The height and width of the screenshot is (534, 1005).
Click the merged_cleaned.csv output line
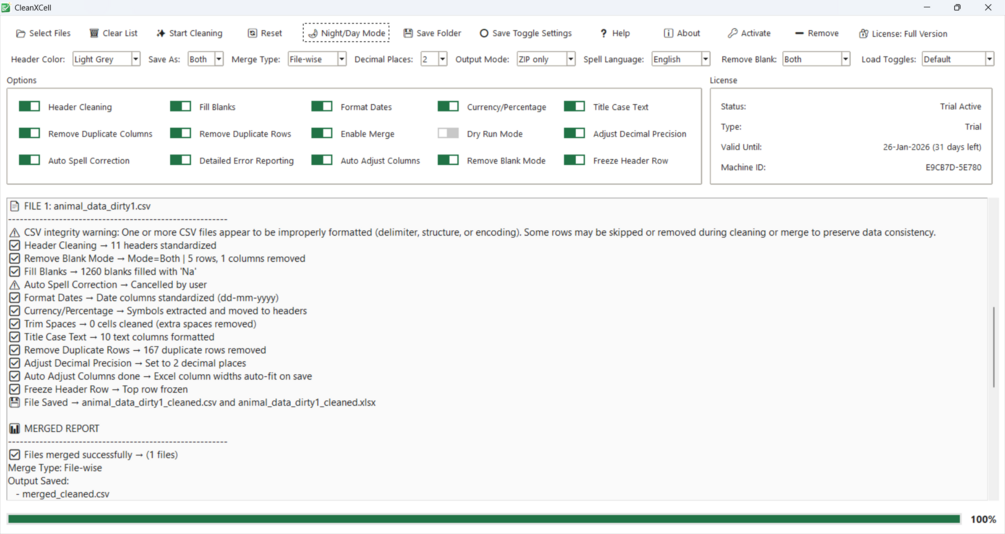coord(63,494)
